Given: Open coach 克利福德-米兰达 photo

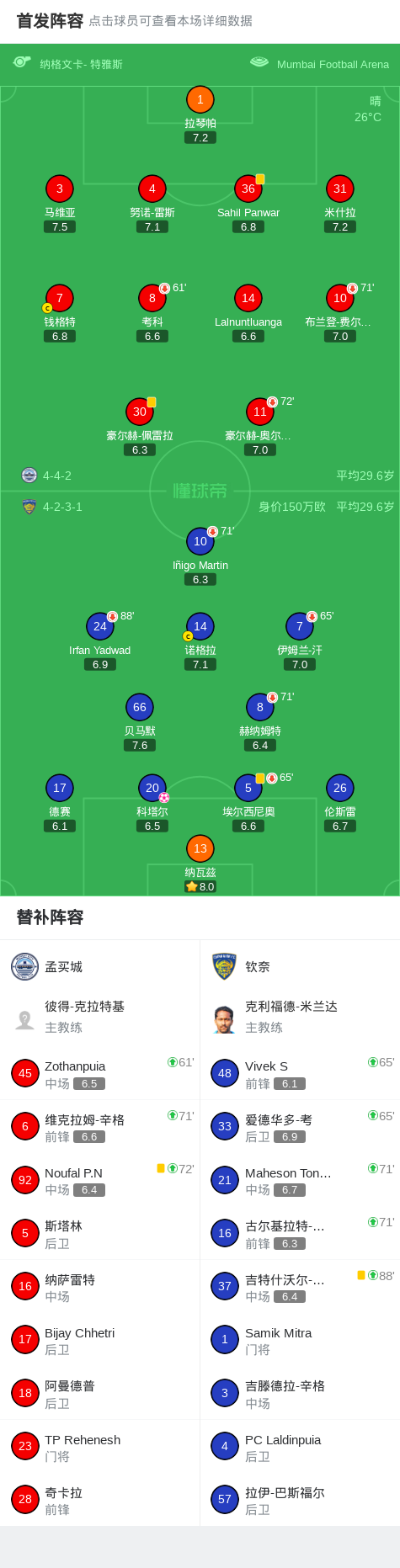Looking at the screenshot, I should [224, 1019].
